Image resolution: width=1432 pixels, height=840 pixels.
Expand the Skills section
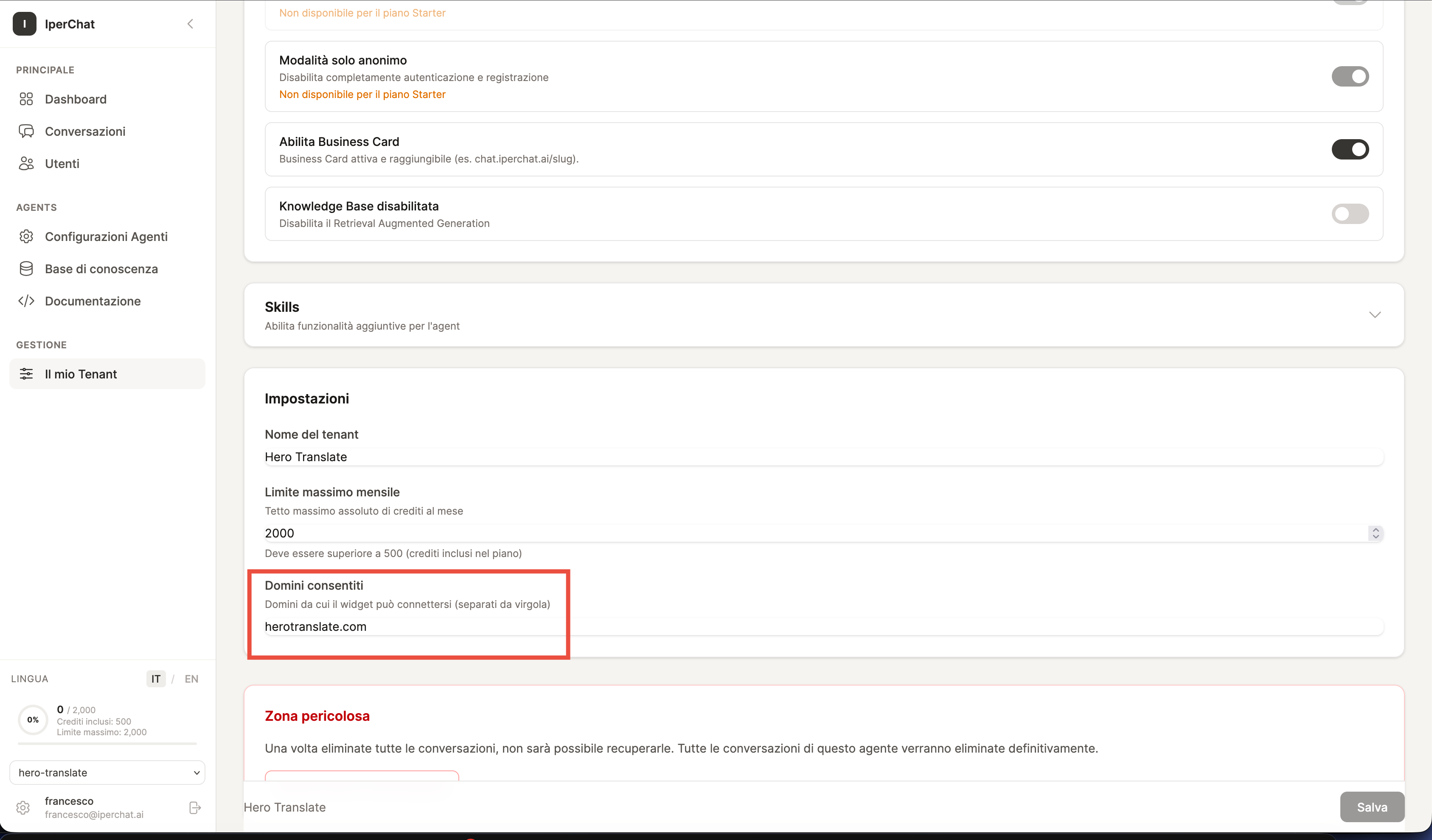tap(1376, 315)
